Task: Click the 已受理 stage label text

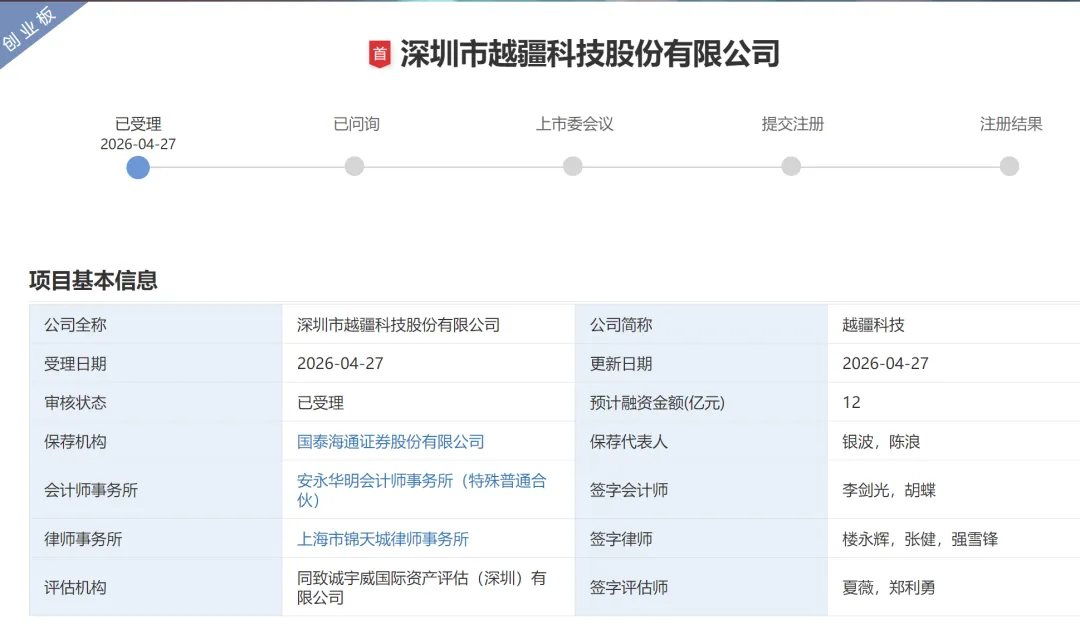Action: pyautogui.click(x=138, y=124)
